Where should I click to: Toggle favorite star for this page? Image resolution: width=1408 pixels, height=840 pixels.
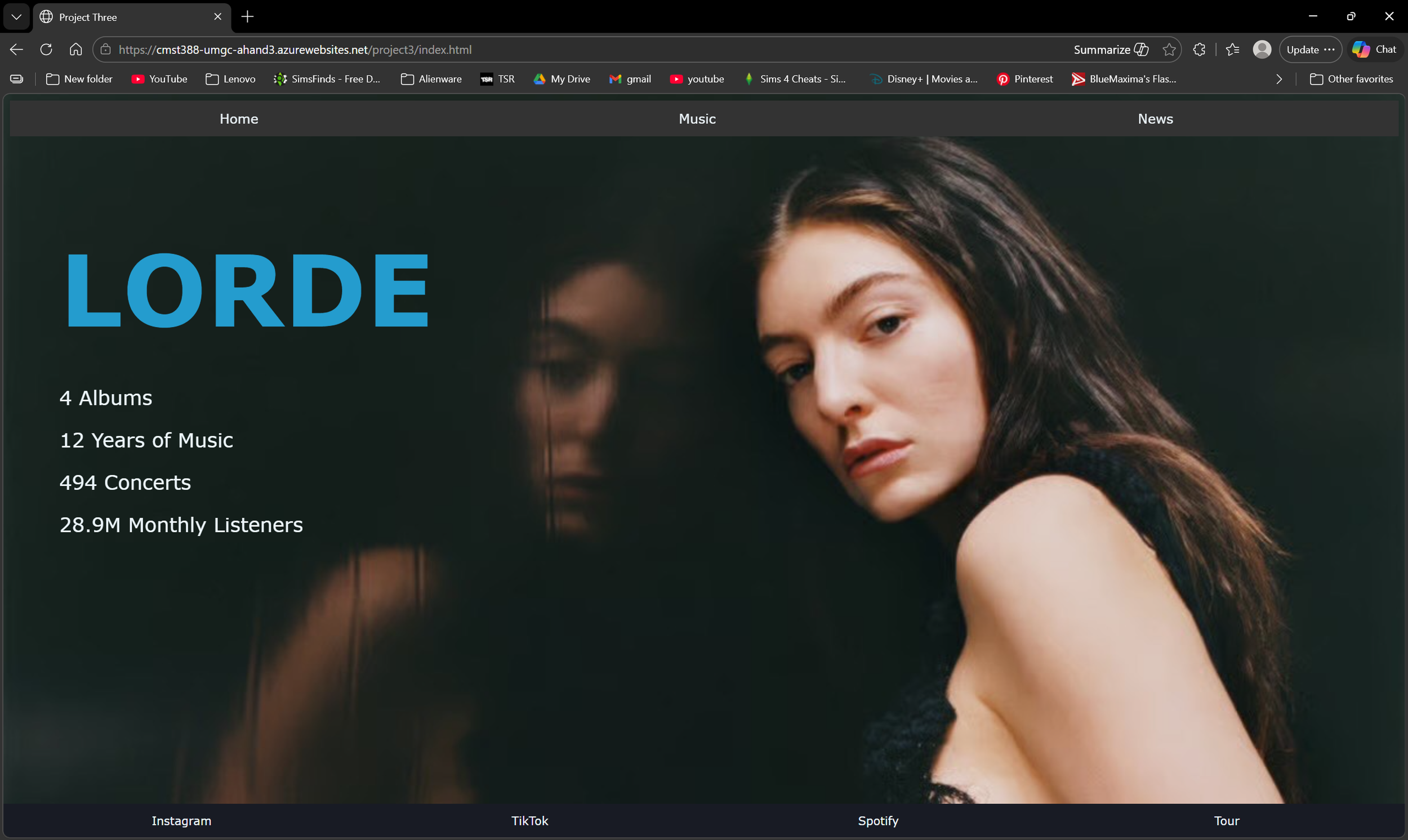click(x=1170, y=49)
